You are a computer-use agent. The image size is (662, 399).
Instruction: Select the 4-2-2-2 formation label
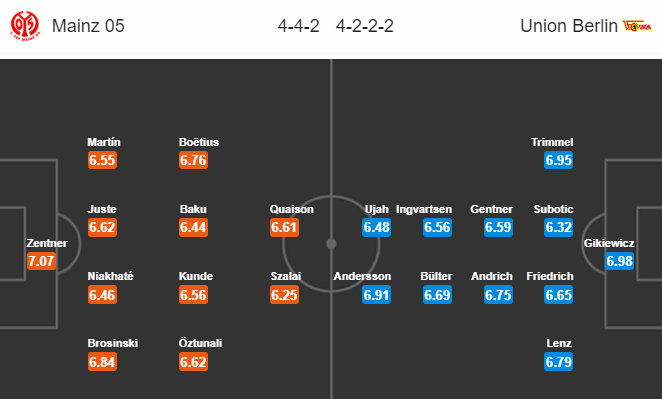click(365, 26)
